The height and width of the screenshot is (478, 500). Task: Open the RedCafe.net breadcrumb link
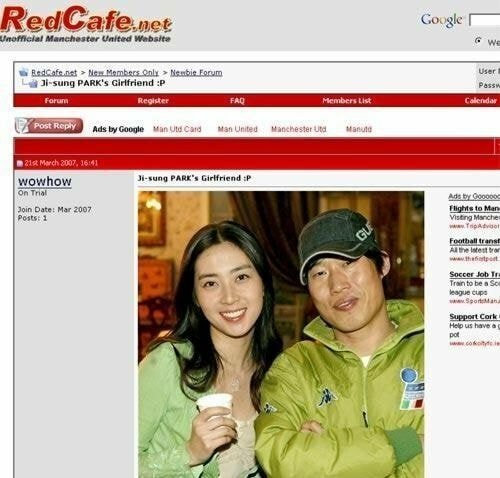pyautogui.click(x=54, y=73)
